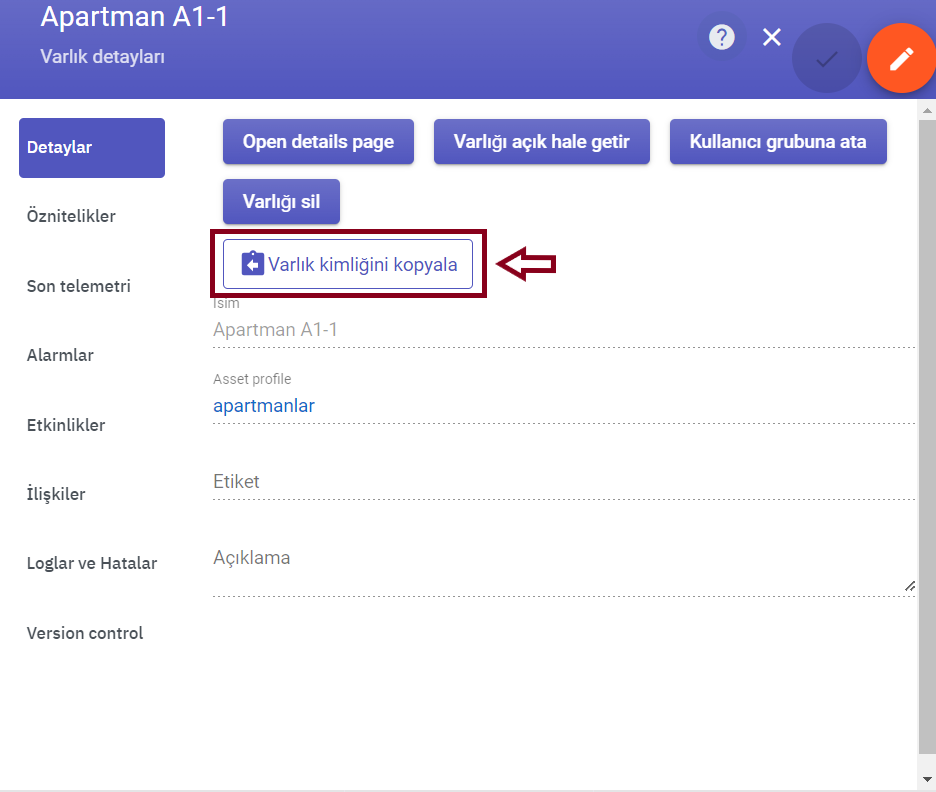The height and width of the screenshot is (792, 936).
Task: Click the scrollbar down arrow
Action: pyautogui.click(x=927, y=779)
